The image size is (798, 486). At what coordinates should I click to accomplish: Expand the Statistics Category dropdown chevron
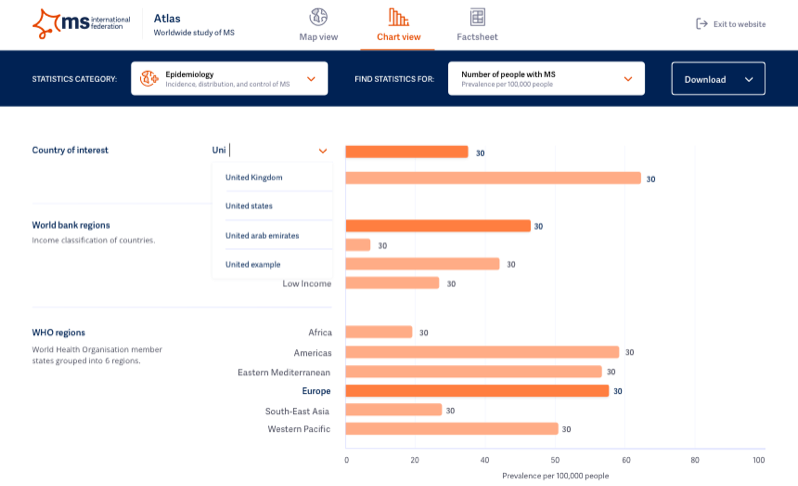311,78
